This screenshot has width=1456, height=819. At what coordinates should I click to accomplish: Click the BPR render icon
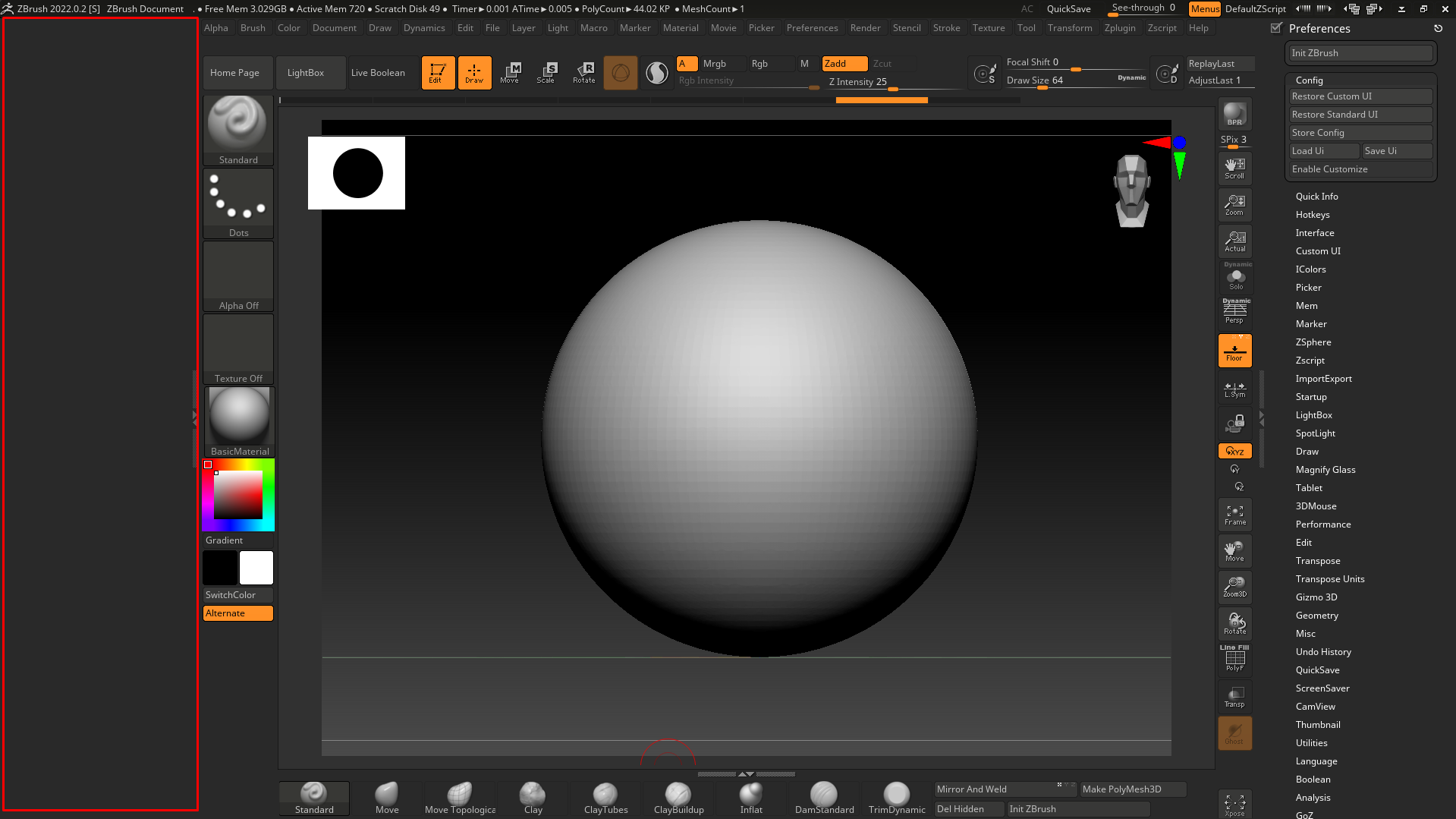tap(1234, 115)
